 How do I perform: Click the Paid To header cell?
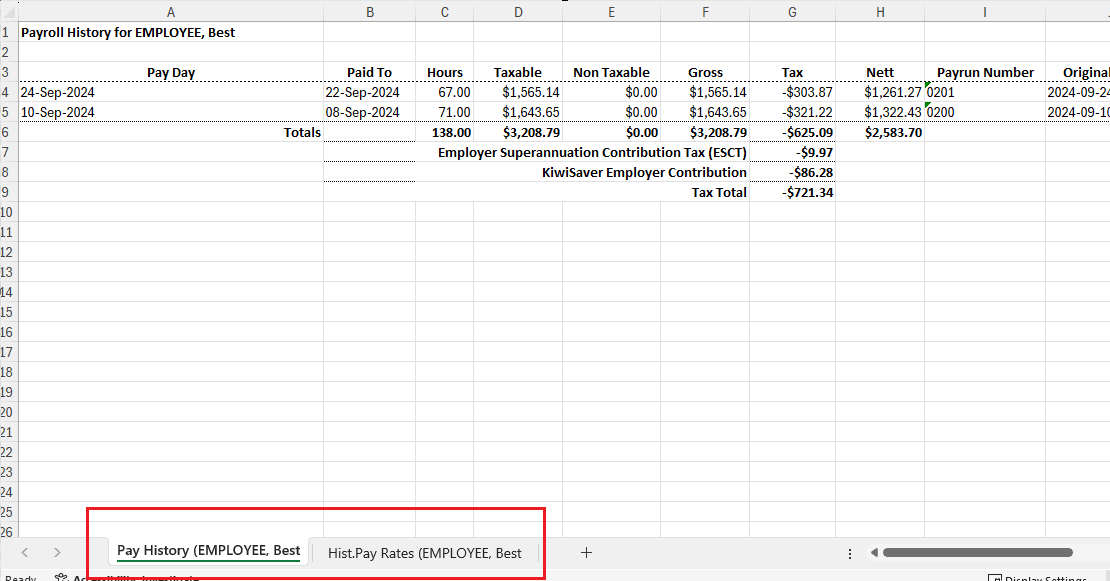coord(370,72)
